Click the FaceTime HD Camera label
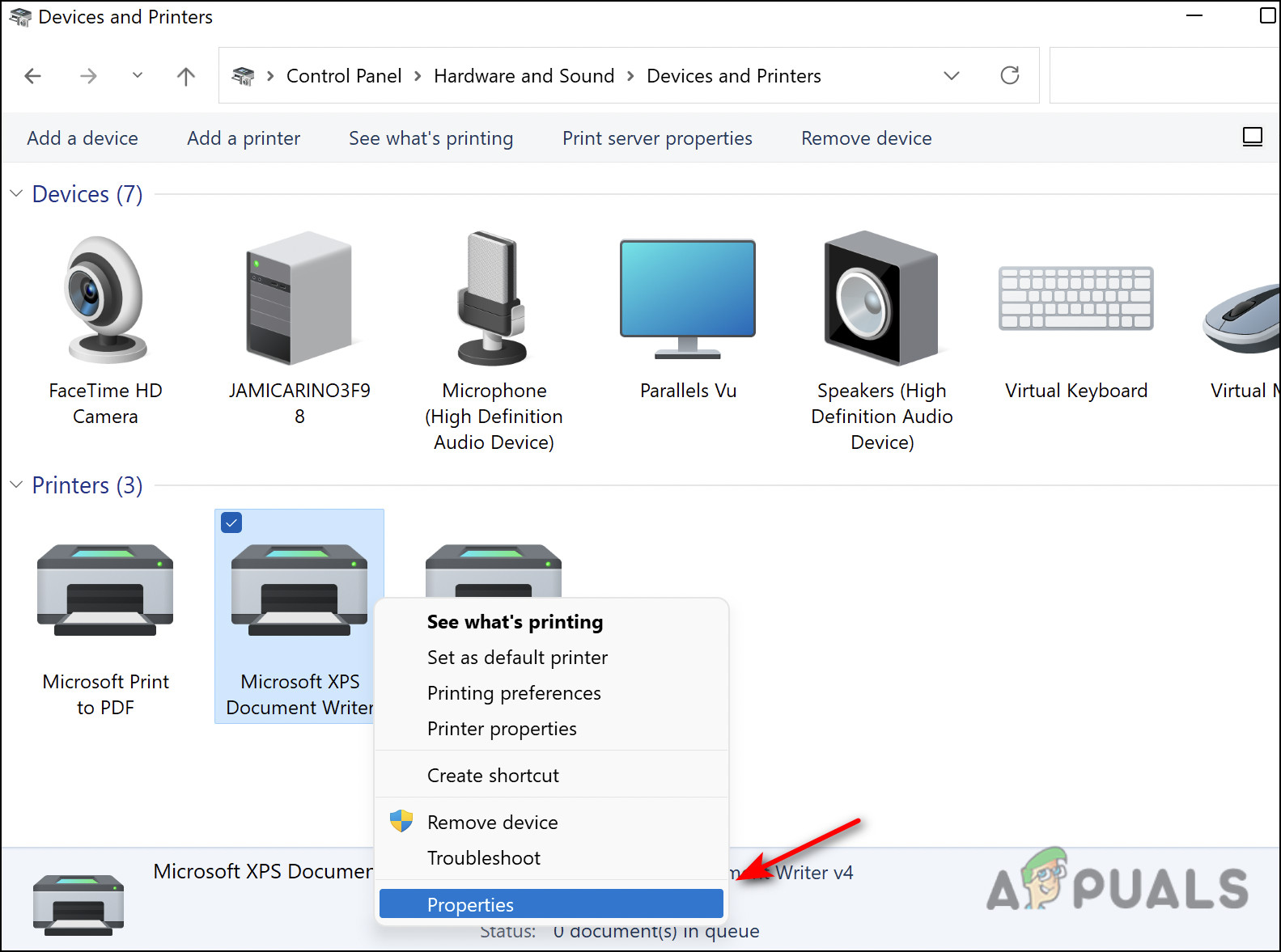Image resolution: width=1281 pixels, height=952 pixels. tap(105, 404)
